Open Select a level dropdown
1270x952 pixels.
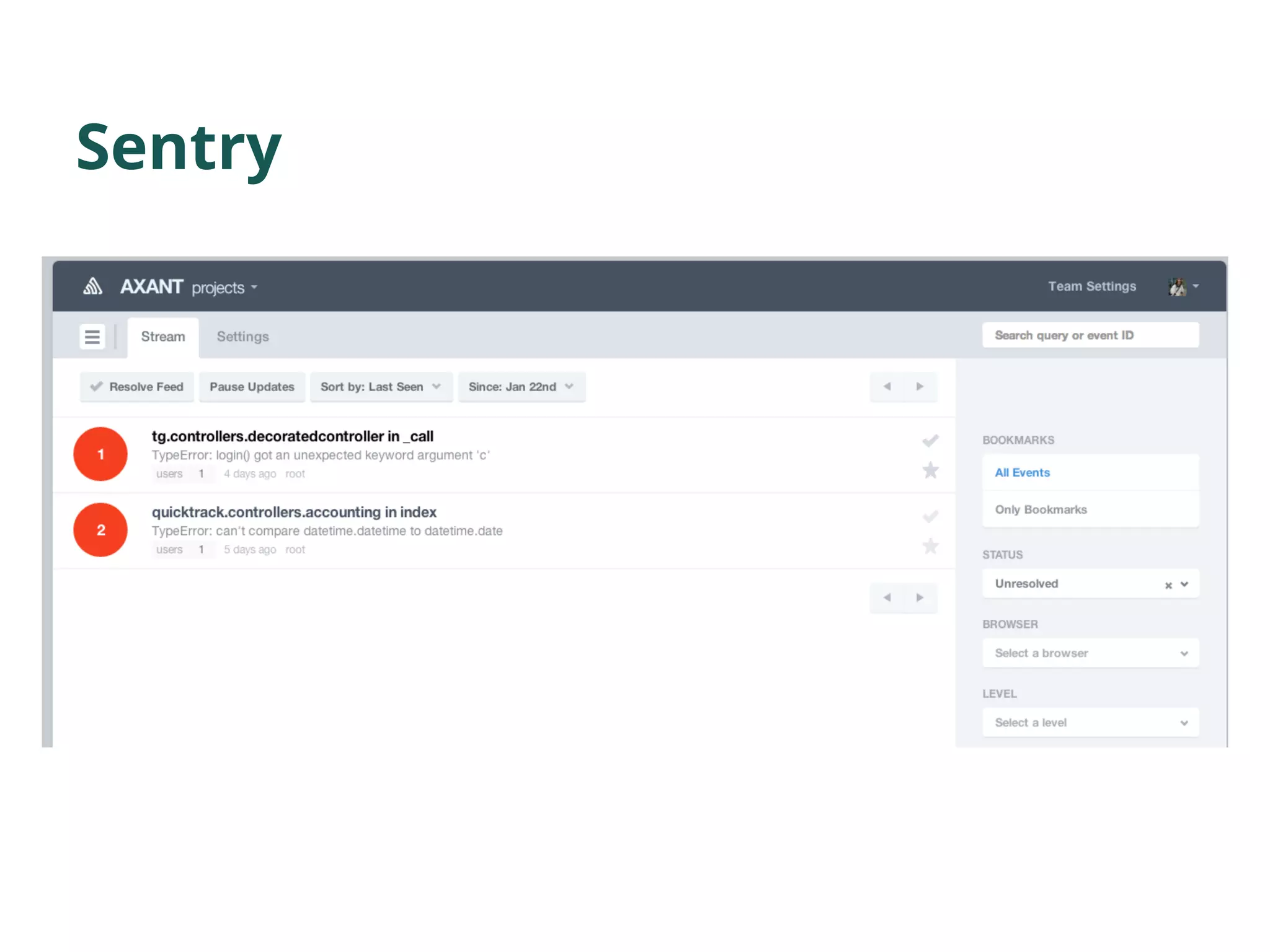click(x=1090, y=723)
